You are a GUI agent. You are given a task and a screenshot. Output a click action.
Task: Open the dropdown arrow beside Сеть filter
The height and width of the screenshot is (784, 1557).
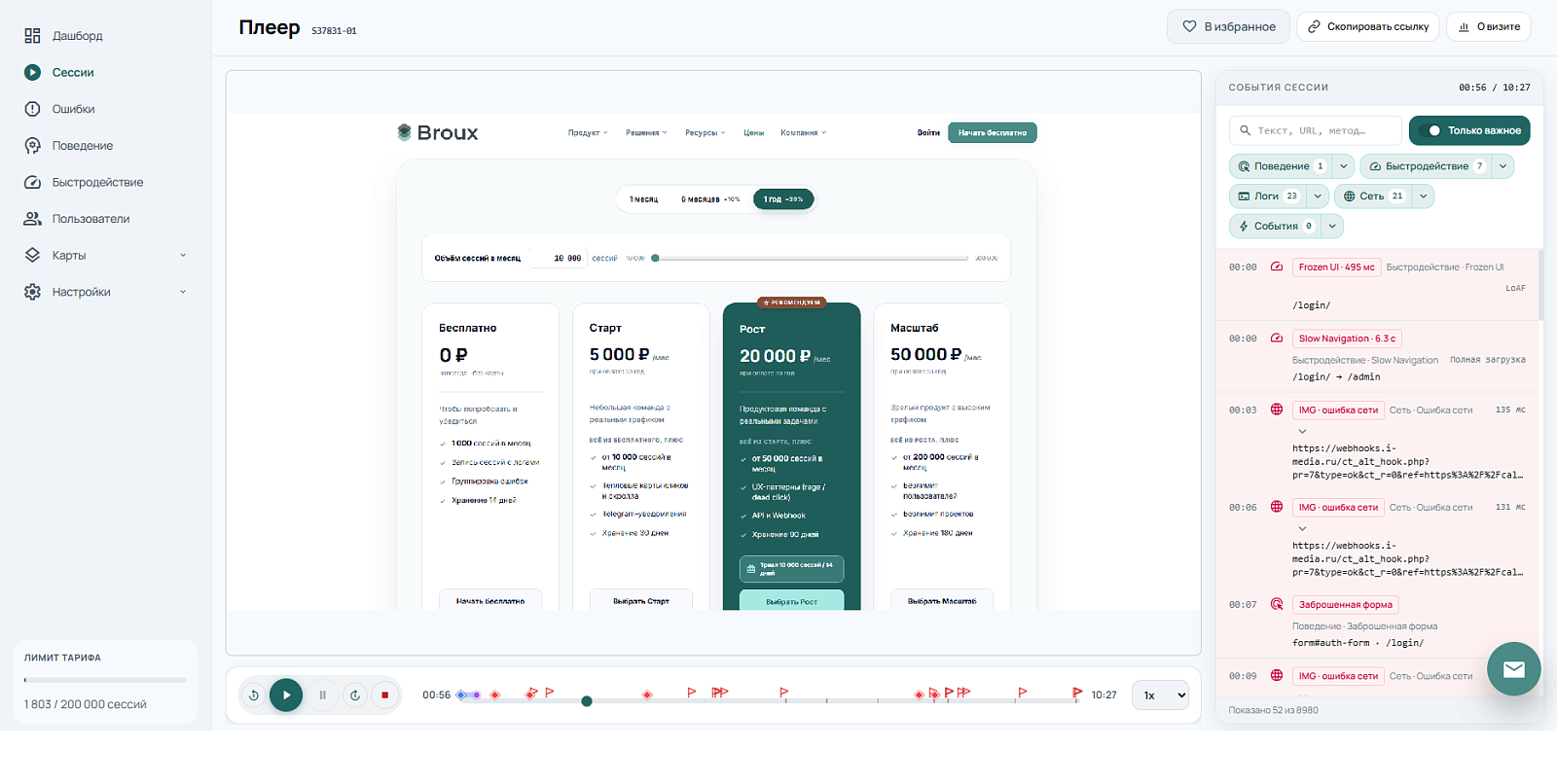point(1423,196)
